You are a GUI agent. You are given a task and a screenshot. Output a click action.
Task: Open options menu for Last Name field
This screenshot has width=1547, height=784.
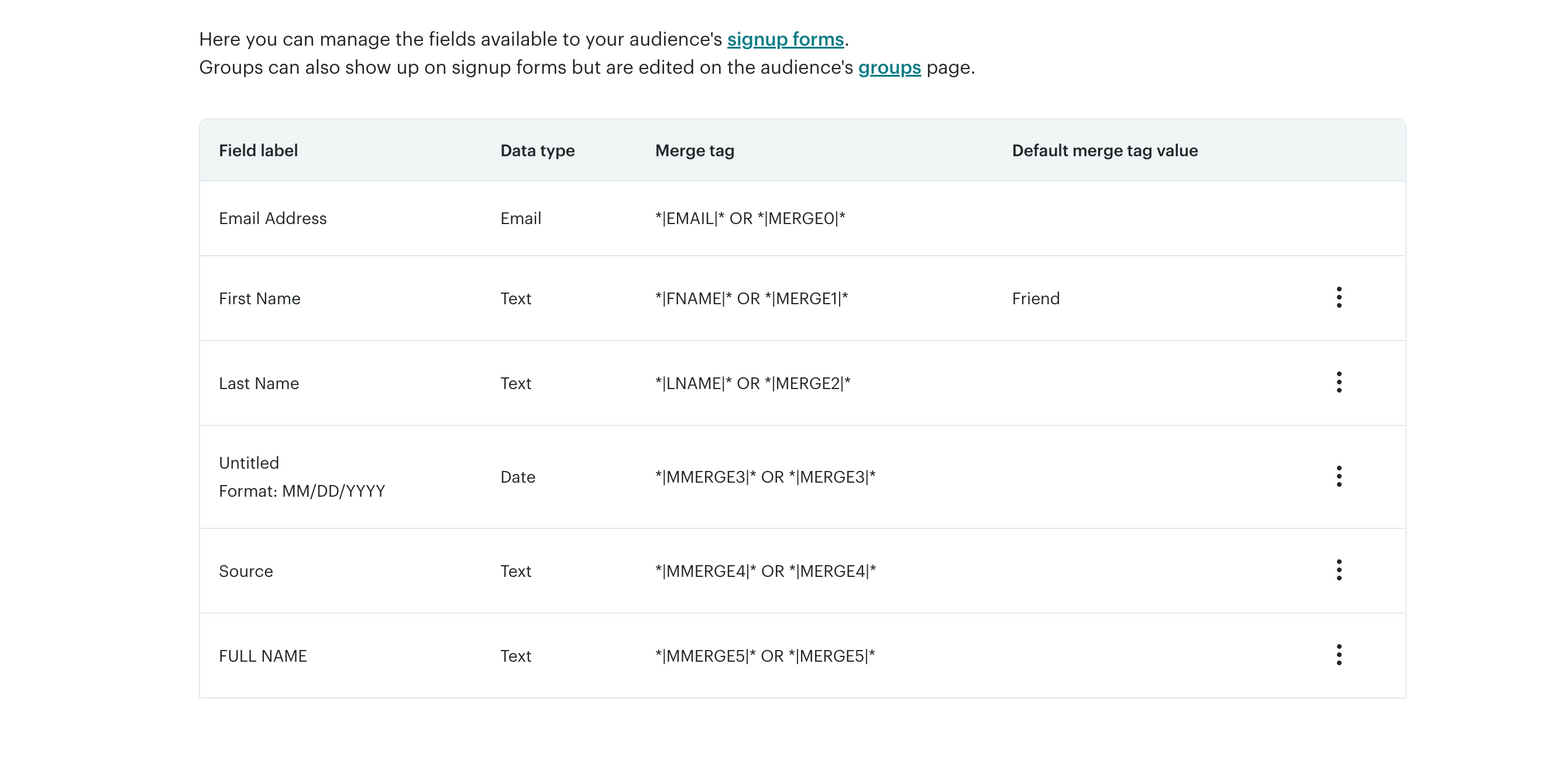[1339, 383]
